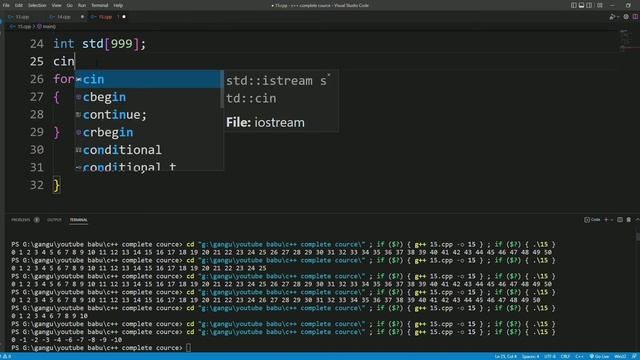This screenshot has width=640, height=360.
Task: Open the Selection menu
Action: 37,5
